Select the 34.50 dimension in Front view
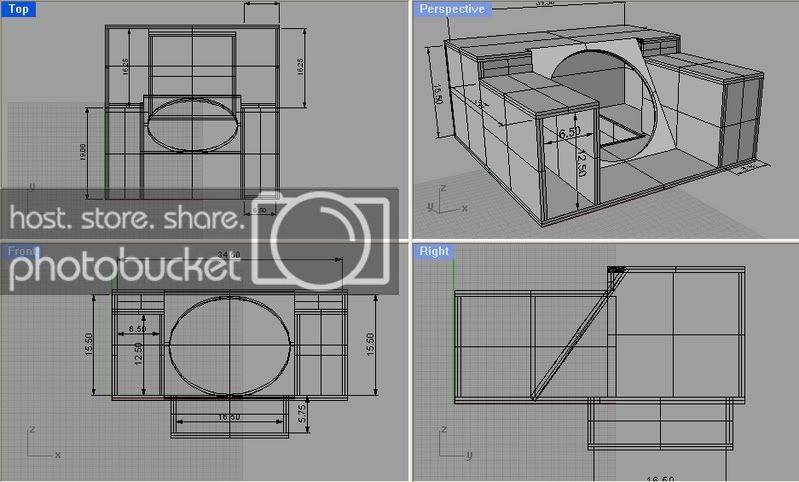The width and height of the screenshot is (799, 482). (x=229, y=254)
